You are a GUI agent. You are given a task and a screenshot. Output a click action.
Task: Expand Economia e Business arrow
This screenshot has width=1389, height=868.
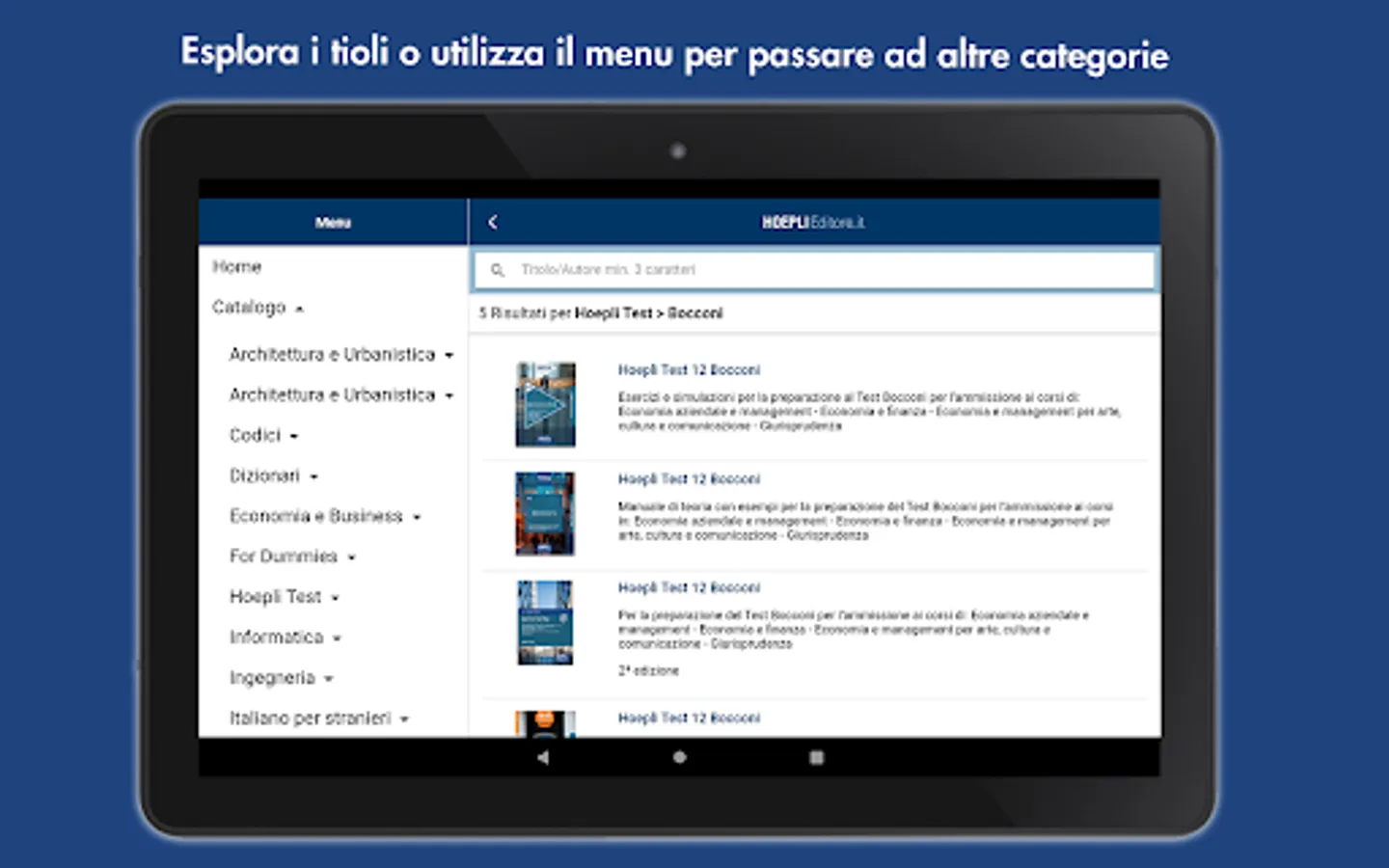417,517
